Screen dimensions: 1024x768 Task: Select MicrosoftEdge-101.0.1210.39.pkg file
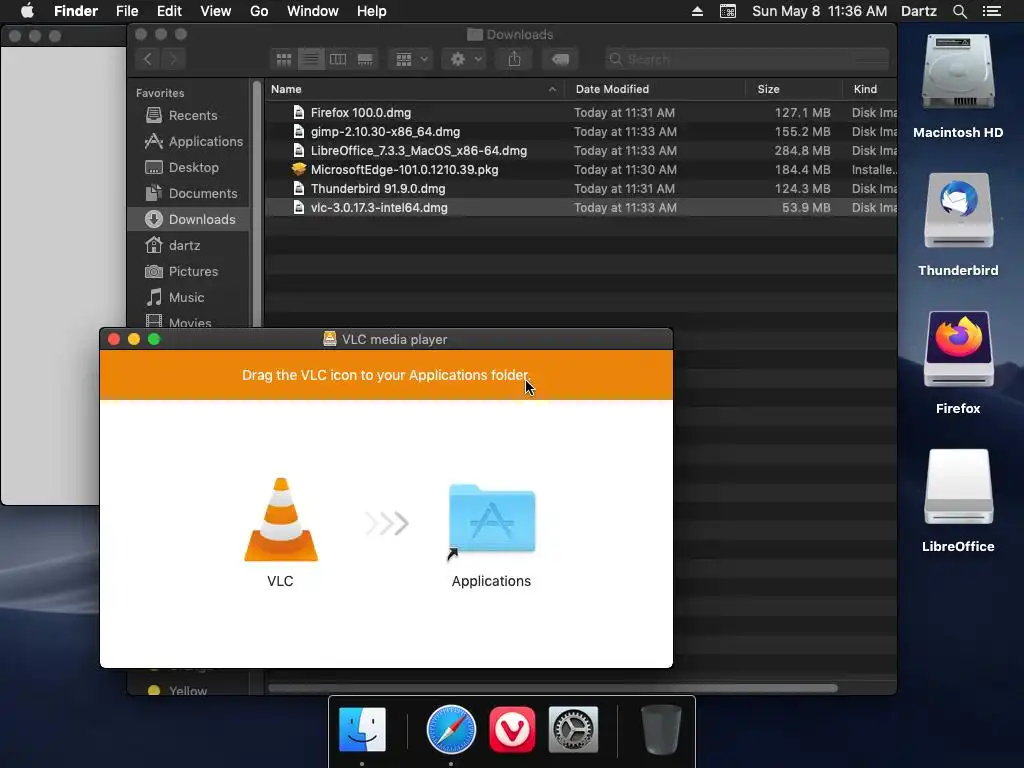click(581, 169)
